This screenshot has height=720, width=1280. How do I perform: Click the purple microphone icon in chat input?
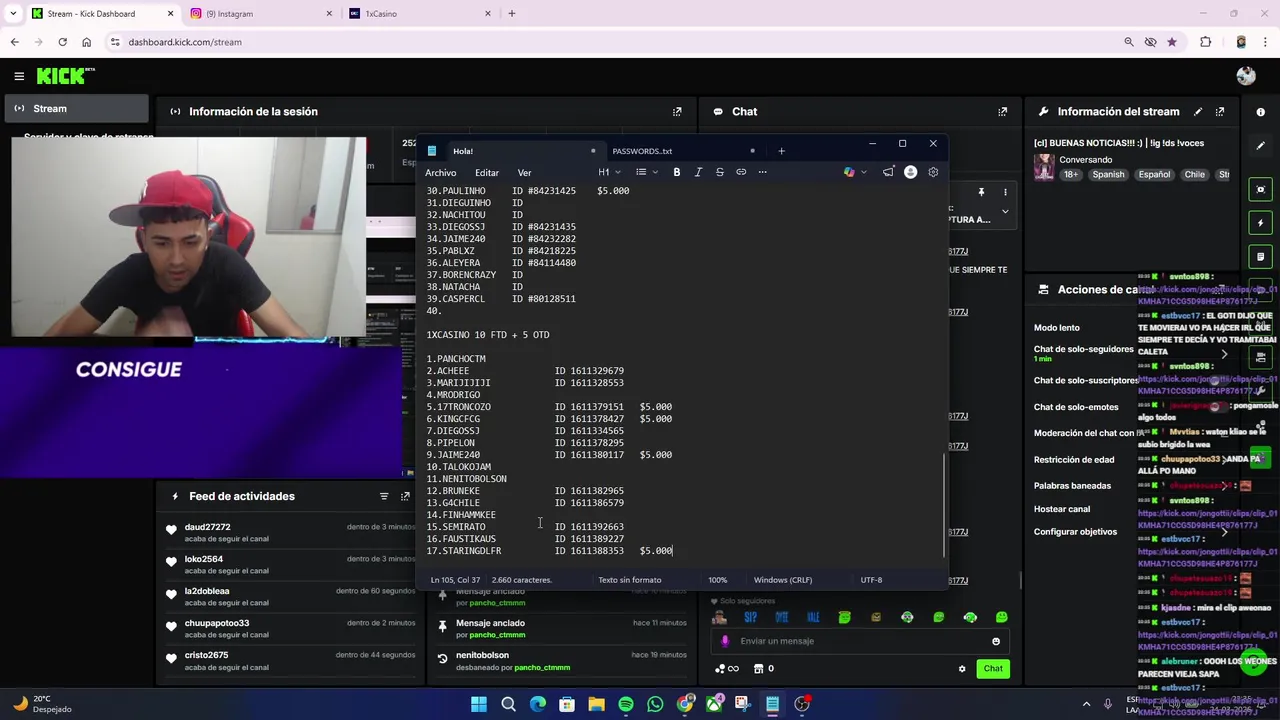click(x=725, y=641)
